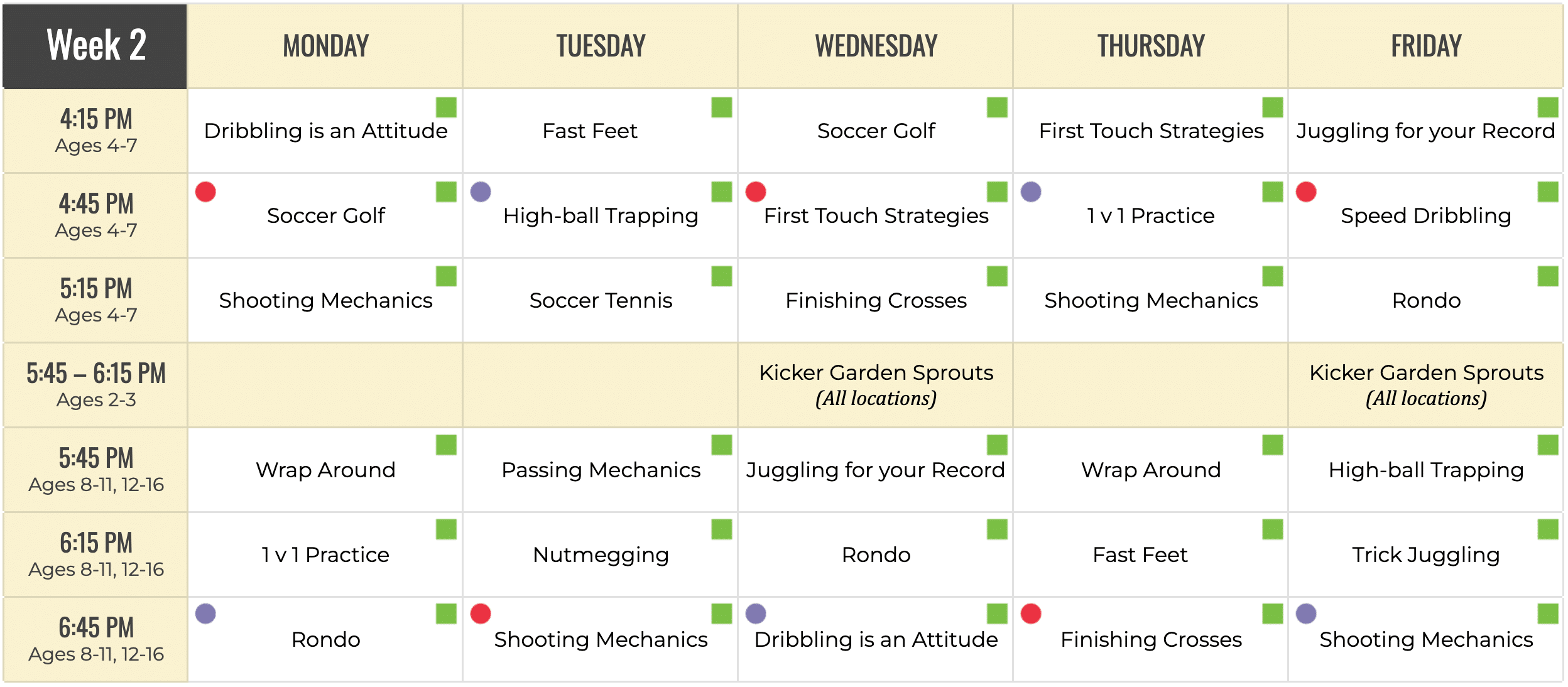The width and height of the screenshot is (1568, 687).
Task: Select the WEDNESDAY column header
Action: [x=876, y=46]
